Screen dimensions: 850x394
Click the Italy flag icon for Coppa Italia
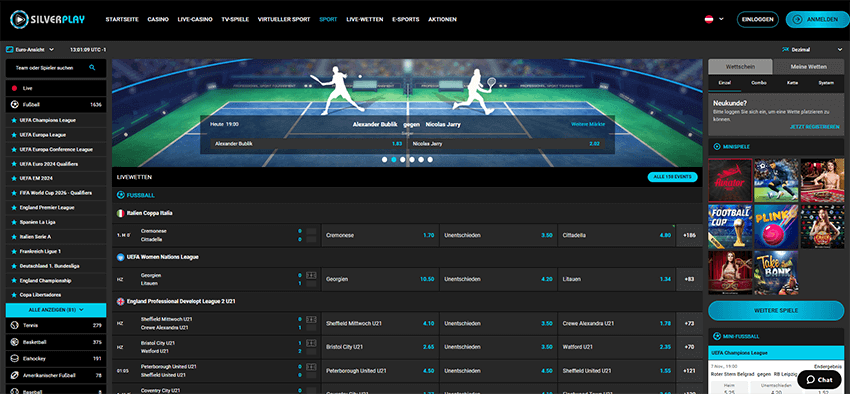click(x=121, y=214)
